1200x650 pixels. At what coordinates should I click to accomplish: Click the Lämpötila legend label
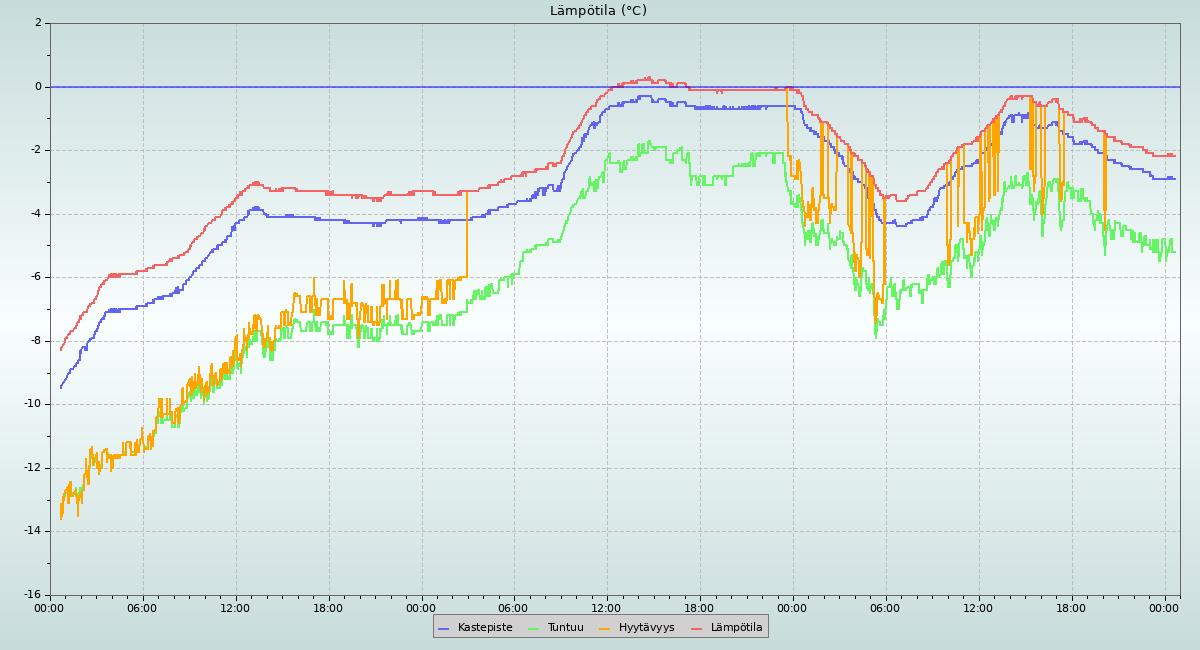coord(736,628)
